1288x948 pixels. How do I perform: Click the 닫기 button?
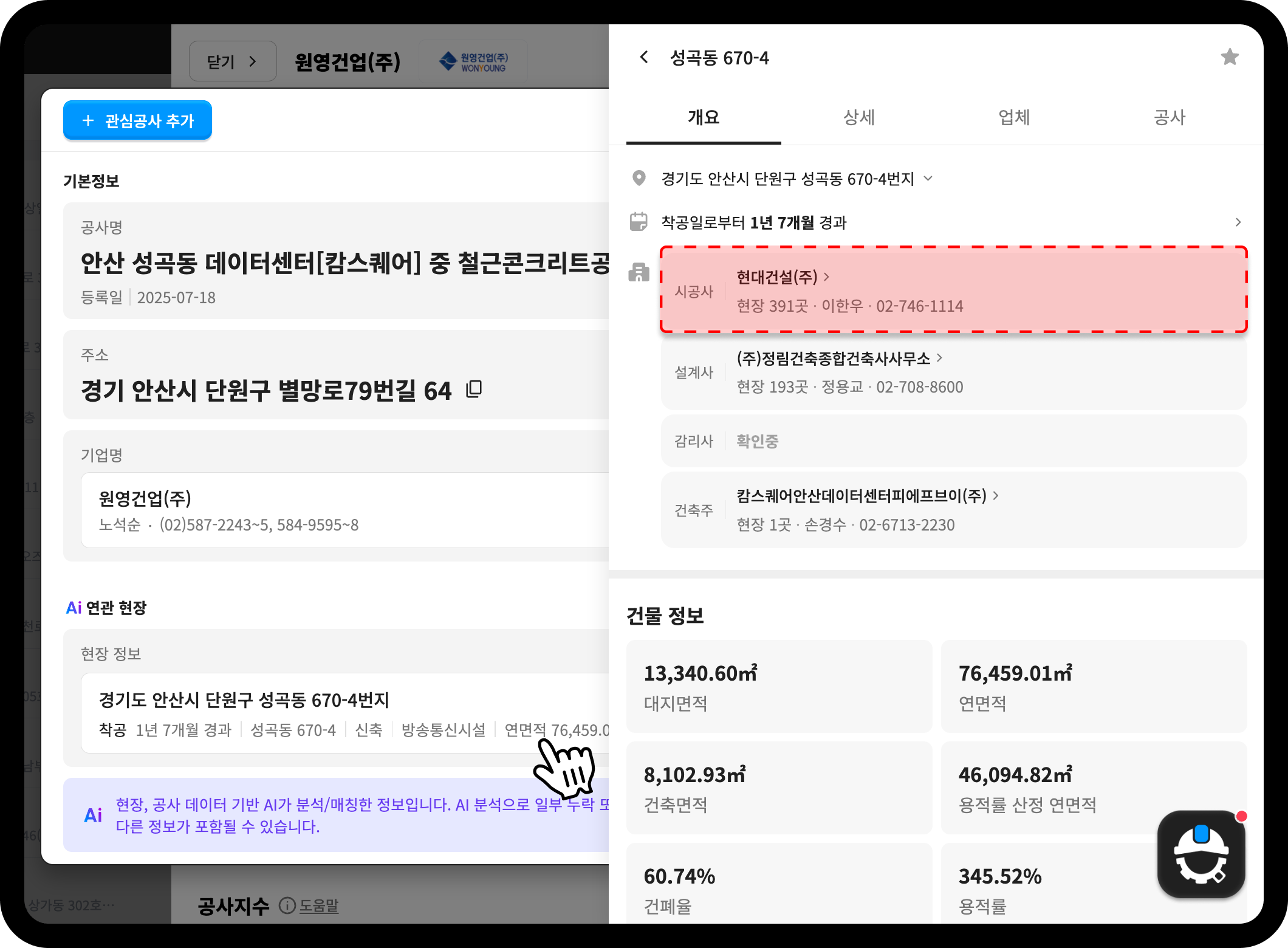pyautogui.click(x=233, y=61)
